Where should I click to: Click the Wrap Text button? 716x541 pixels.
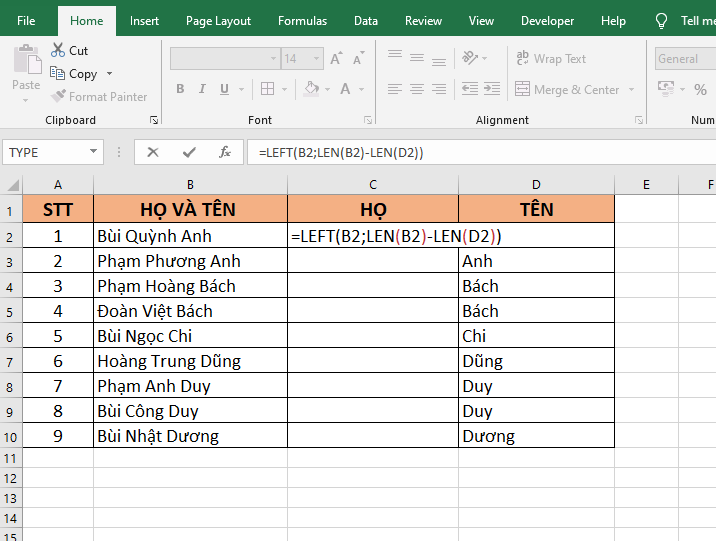pyautogui.click(x=551, y=59)
